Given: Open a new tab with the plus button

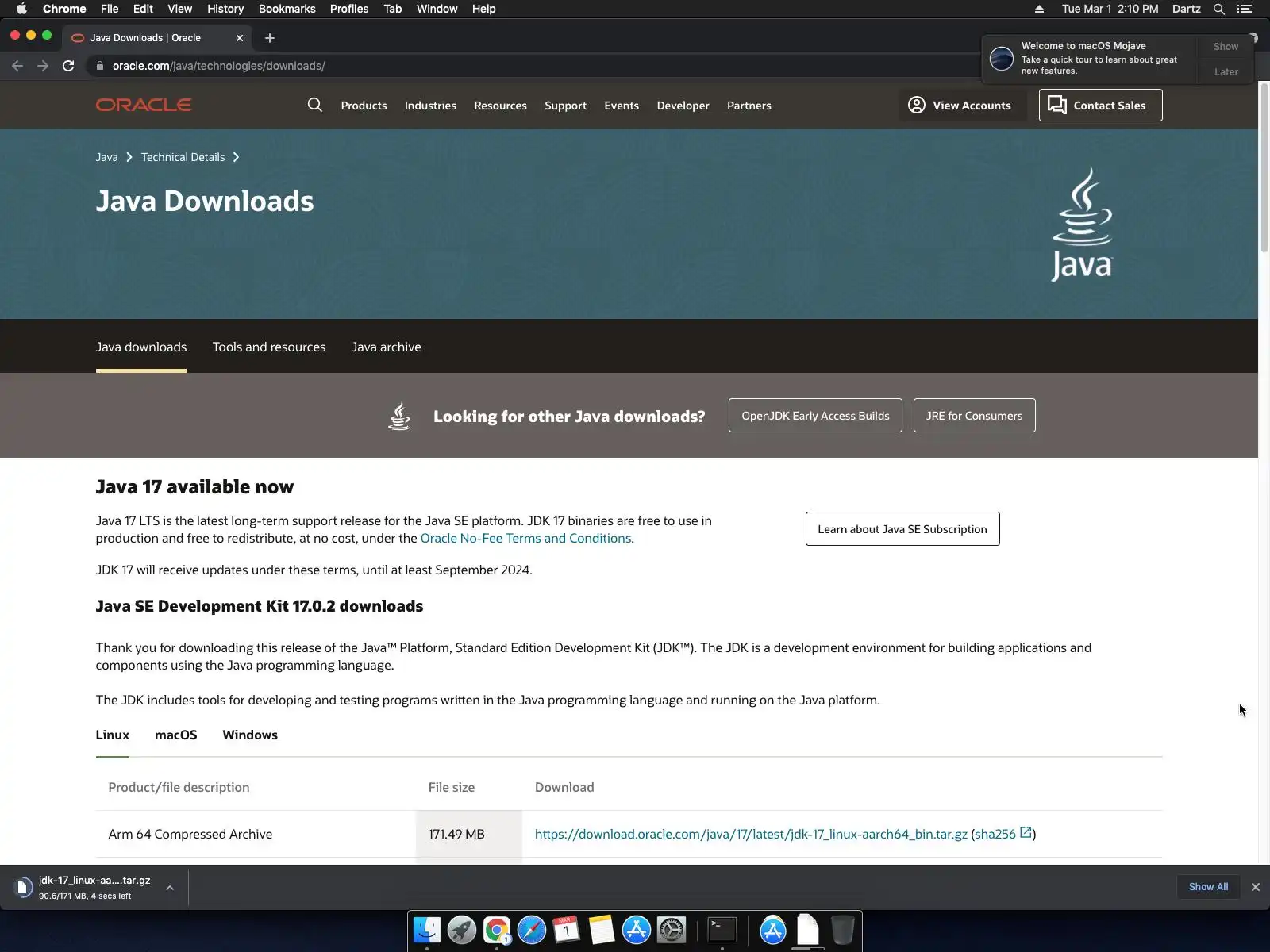Looking at the screenshot, I should point(270,38).
